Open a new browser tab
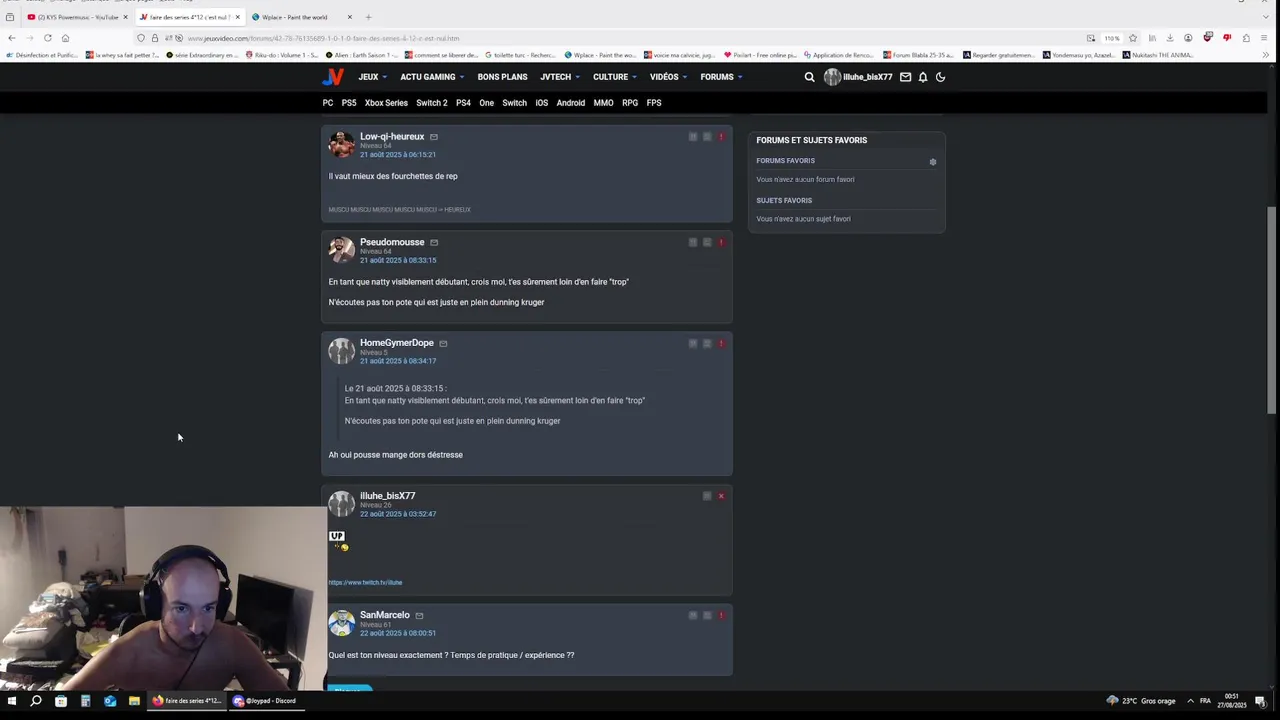Screen dimensions: 1280x720 368,17
